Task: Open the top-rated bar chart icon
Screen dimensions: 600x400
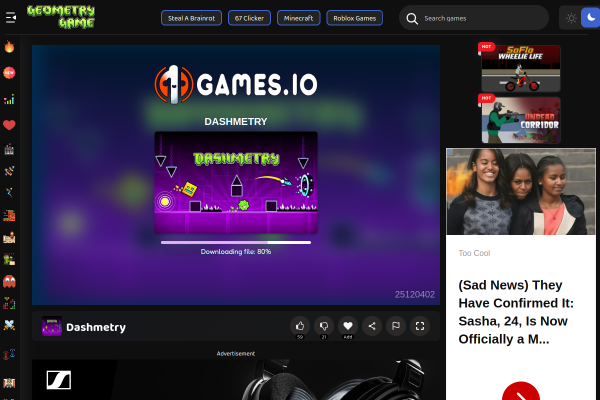Action: point(9,99)
